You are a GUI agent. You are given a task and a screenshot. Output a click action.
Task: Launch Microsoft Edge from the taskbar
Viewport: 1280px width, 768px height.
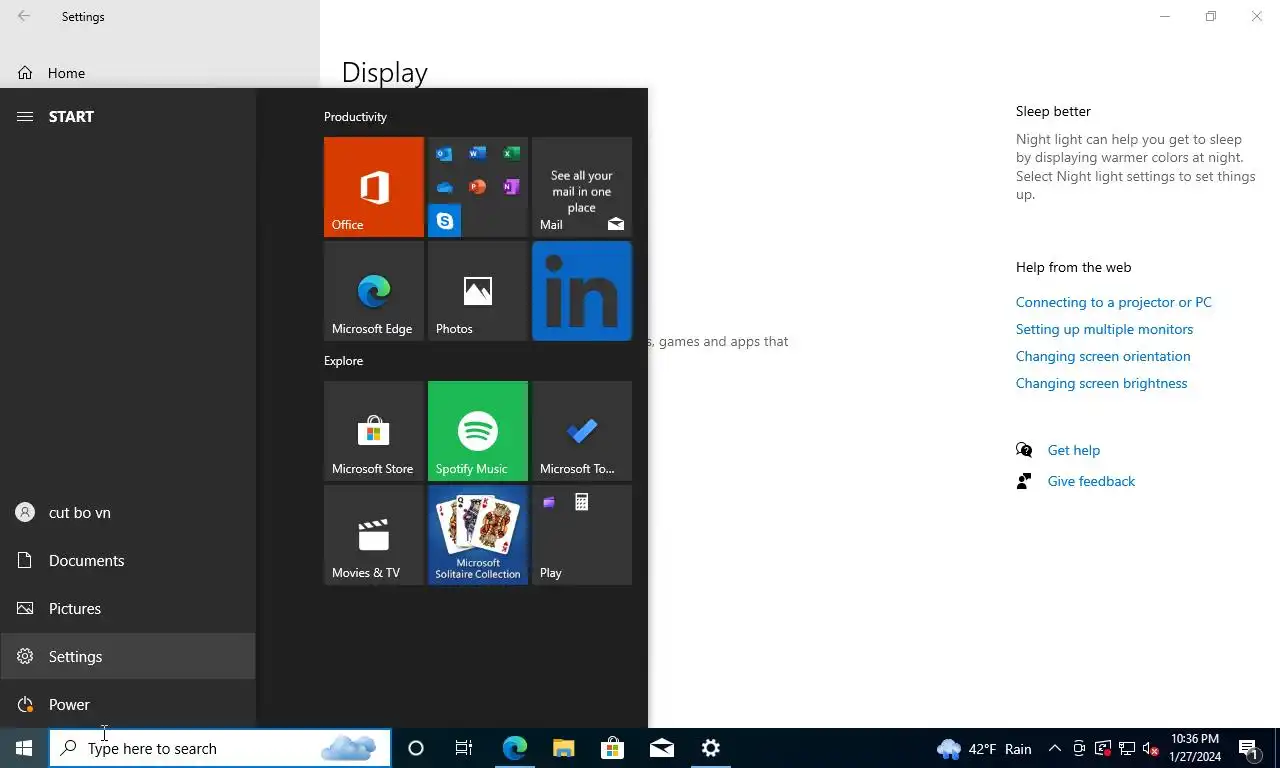514,748
